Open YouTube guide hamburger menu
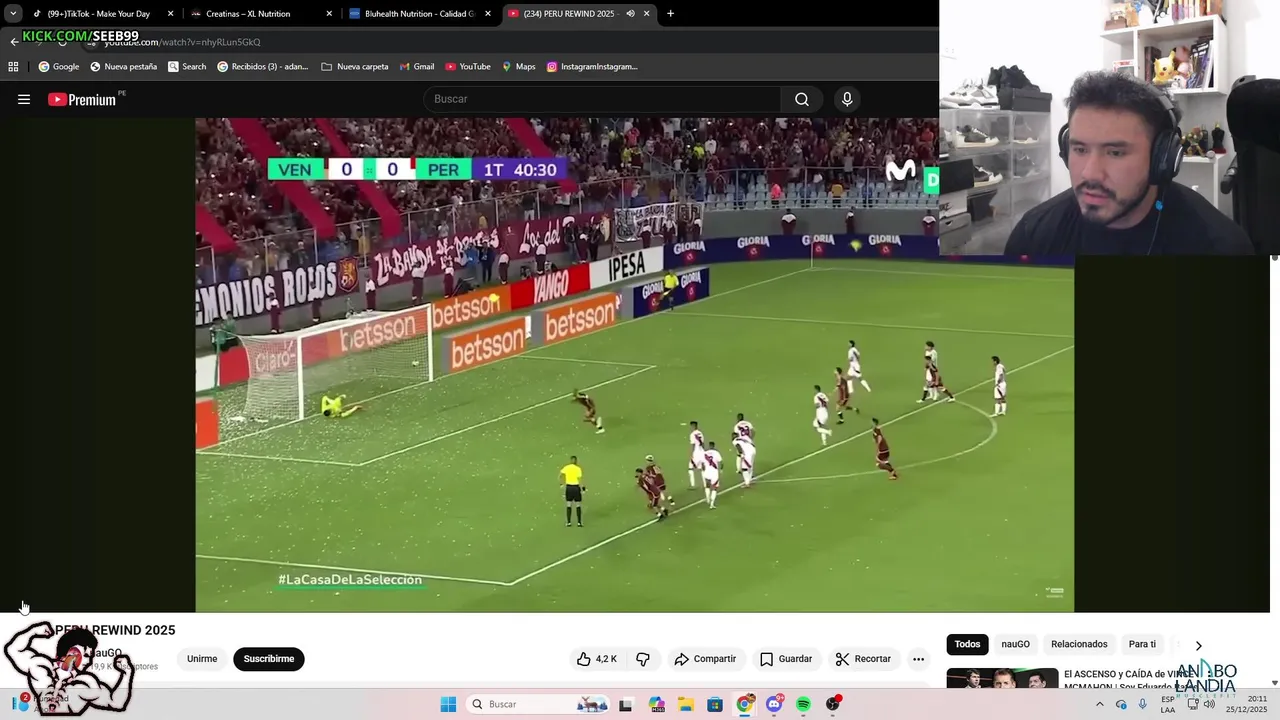Screen dimensions: 1280x720 pos(24,99)
